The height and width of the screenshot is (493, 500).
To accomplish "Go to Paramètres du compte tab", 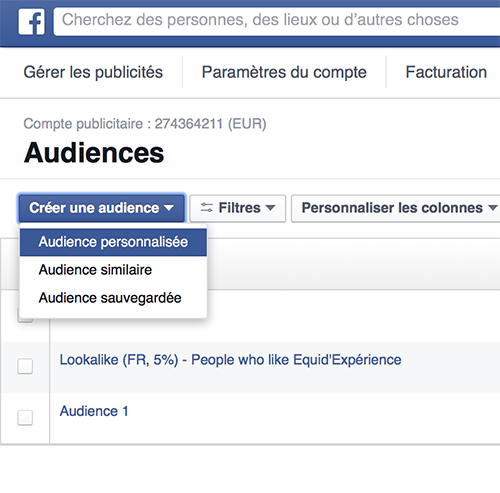I will click(284, 72).
